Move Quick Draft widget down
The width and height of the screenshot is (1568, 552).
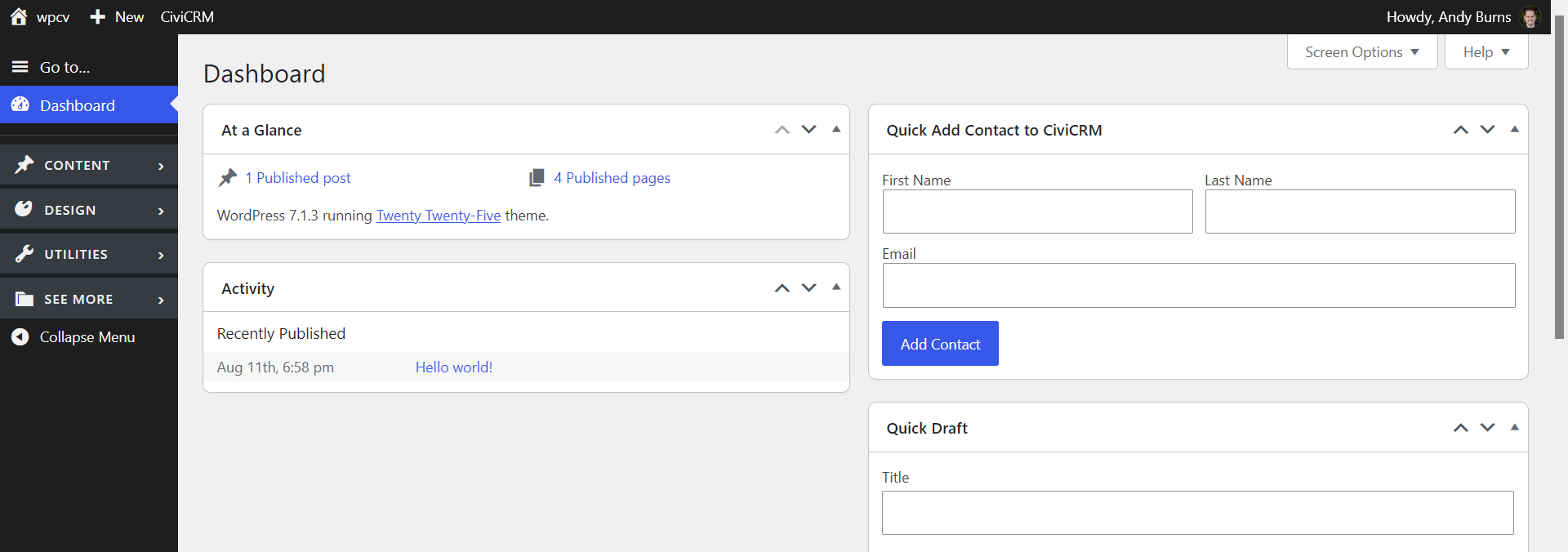(1488, 427)
